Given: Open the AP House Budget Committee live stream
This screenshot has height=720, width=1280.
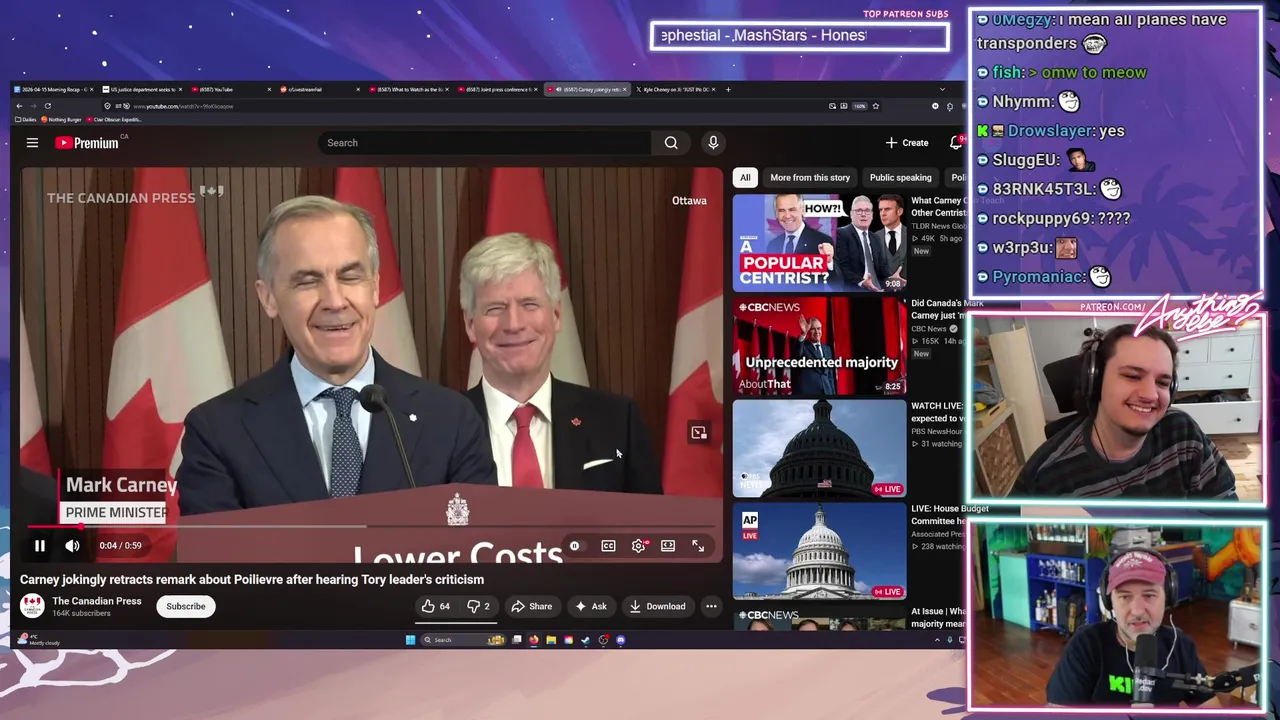Looking at the screenshot, I should coord(819,552).
